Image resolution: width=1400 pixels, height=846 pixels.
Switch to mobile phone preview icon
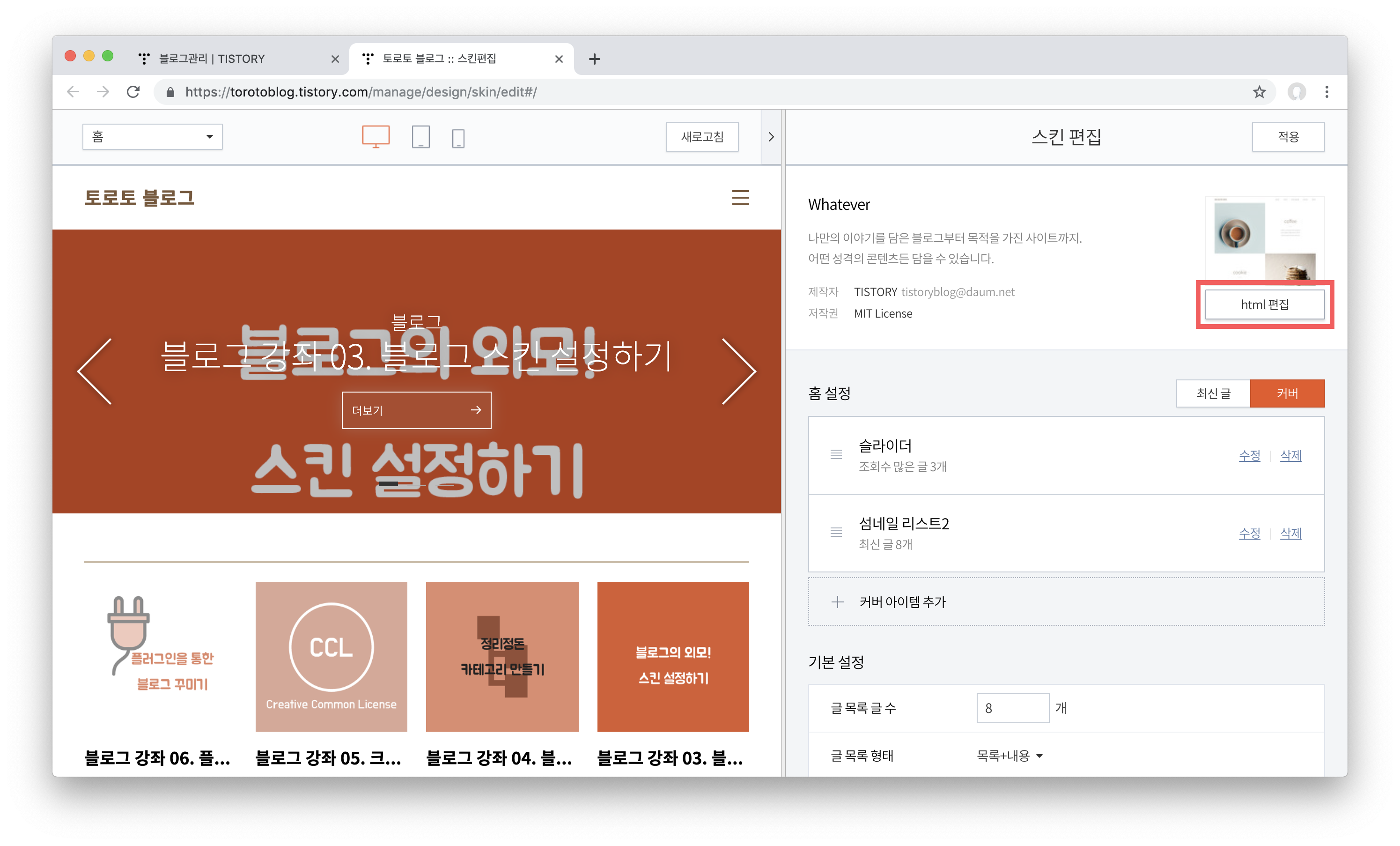pyautogui.click(x=458, y=138)
